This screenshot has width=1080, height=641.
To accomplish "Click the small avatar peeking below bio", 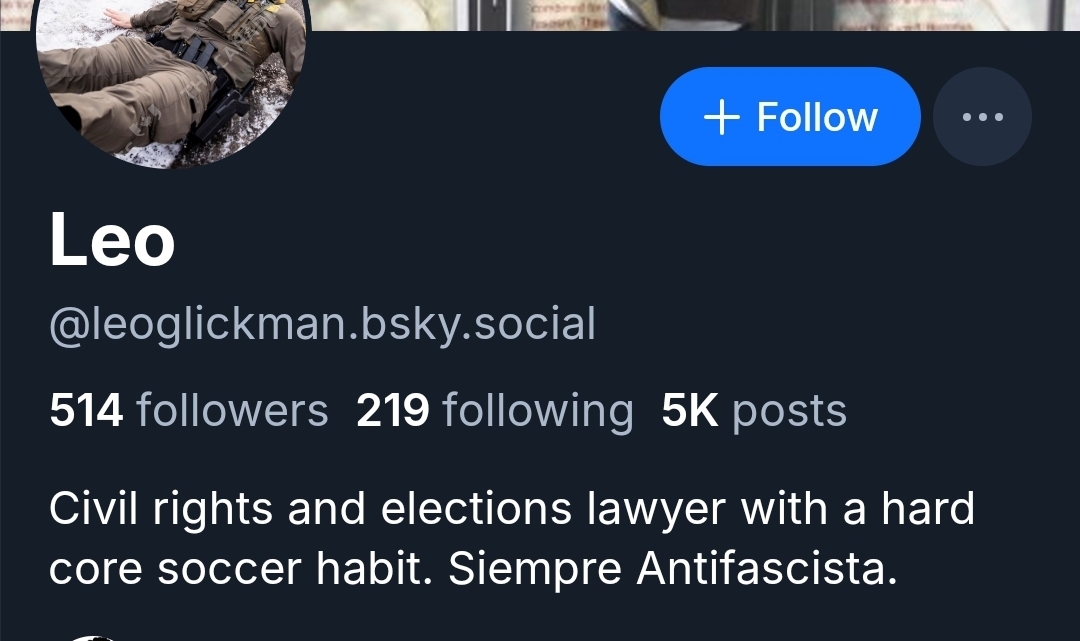I will (x=92, y=636).
